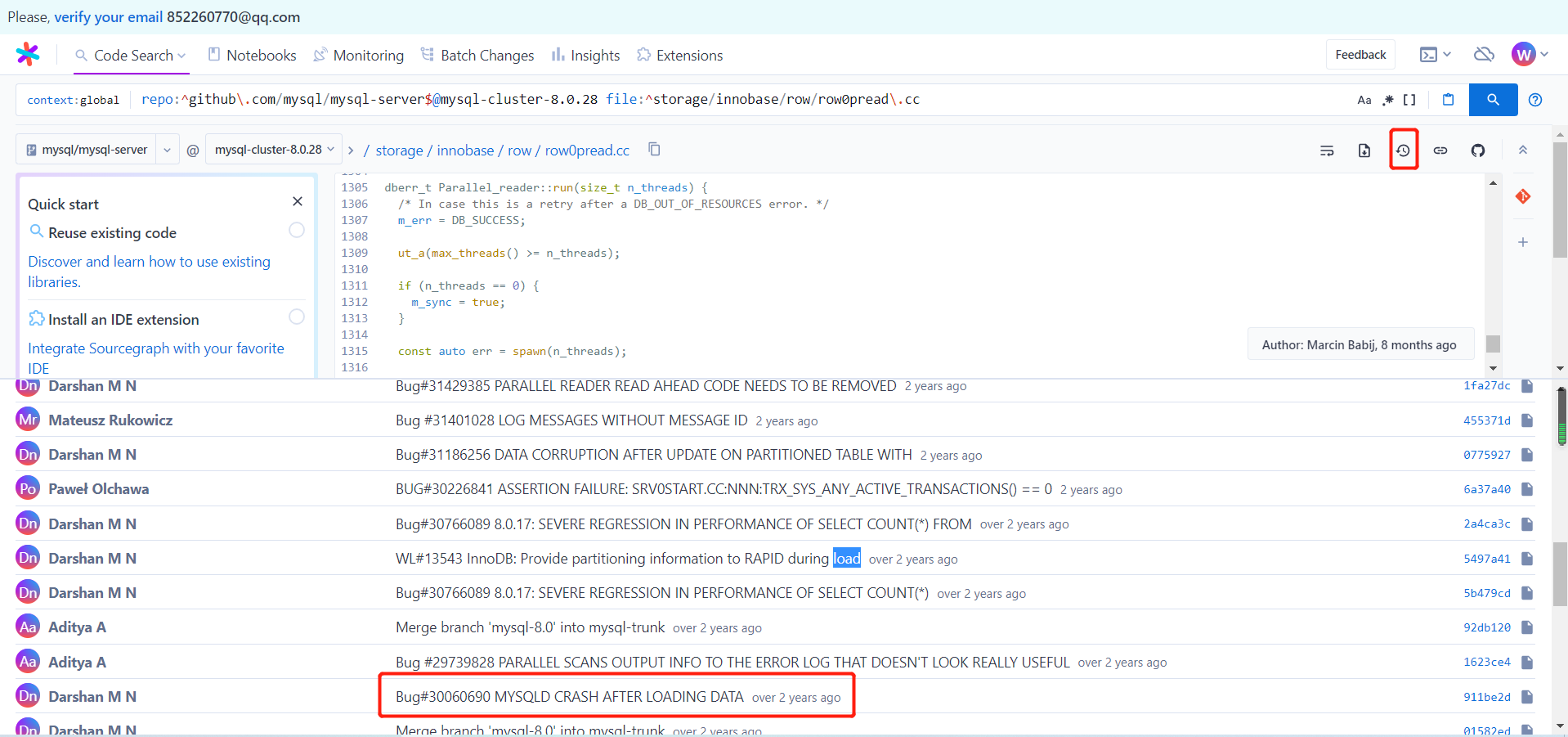Open the user avatar menu
This screenshot has width=1568, height=737.
point(1530,55)
